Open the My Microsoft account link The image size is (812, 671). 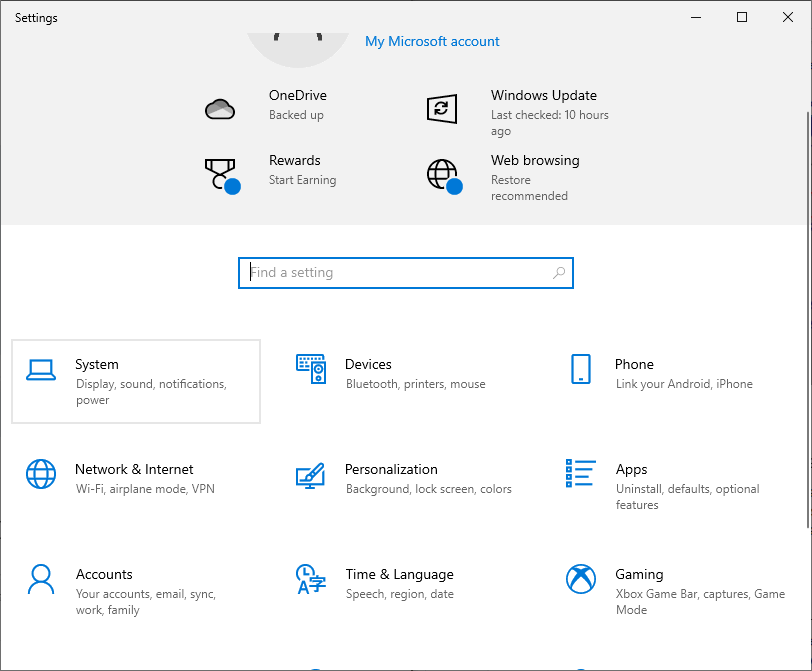(x=432, y=41)
